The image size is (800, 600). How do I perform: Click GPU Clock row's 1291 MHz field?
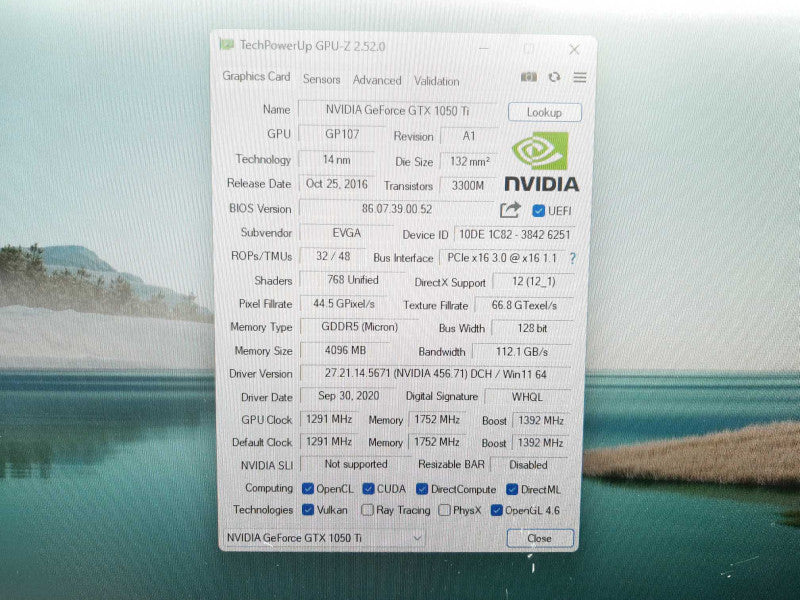tap(329, 419)
